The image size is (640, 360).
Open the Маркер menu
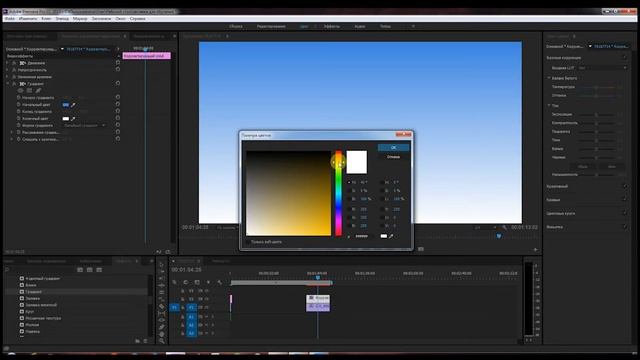80,19
